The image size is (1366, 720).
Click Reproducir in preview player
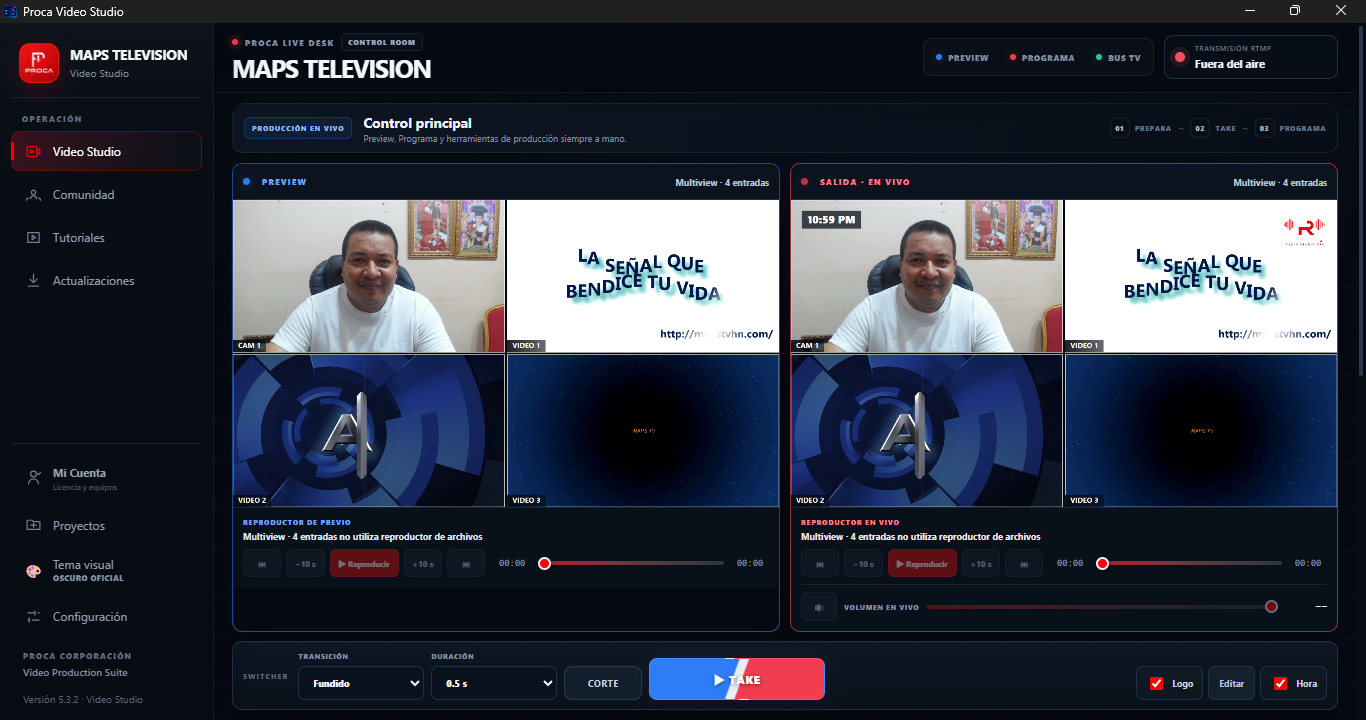point(364,563)
